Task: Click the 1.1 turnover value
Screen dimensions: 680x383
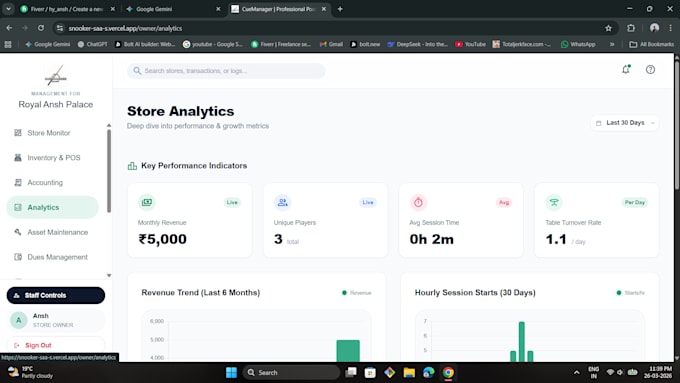Action: [556, 239]
